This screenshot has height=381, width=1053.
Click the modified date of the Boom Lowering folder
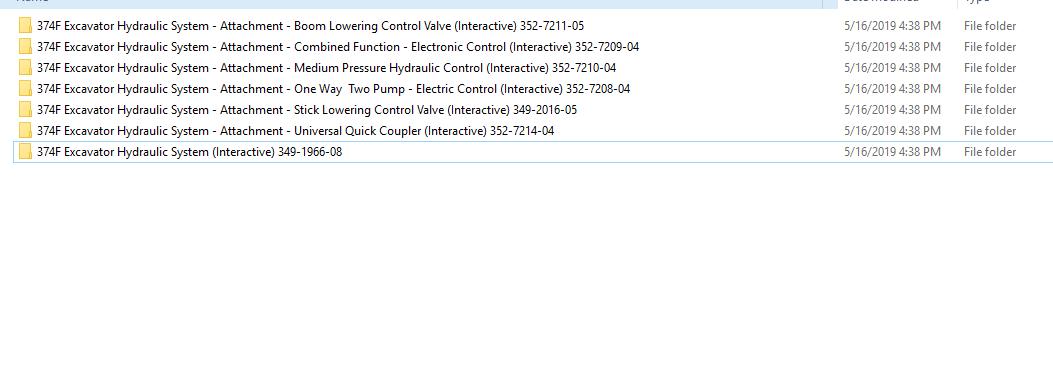tap(892, 26)
